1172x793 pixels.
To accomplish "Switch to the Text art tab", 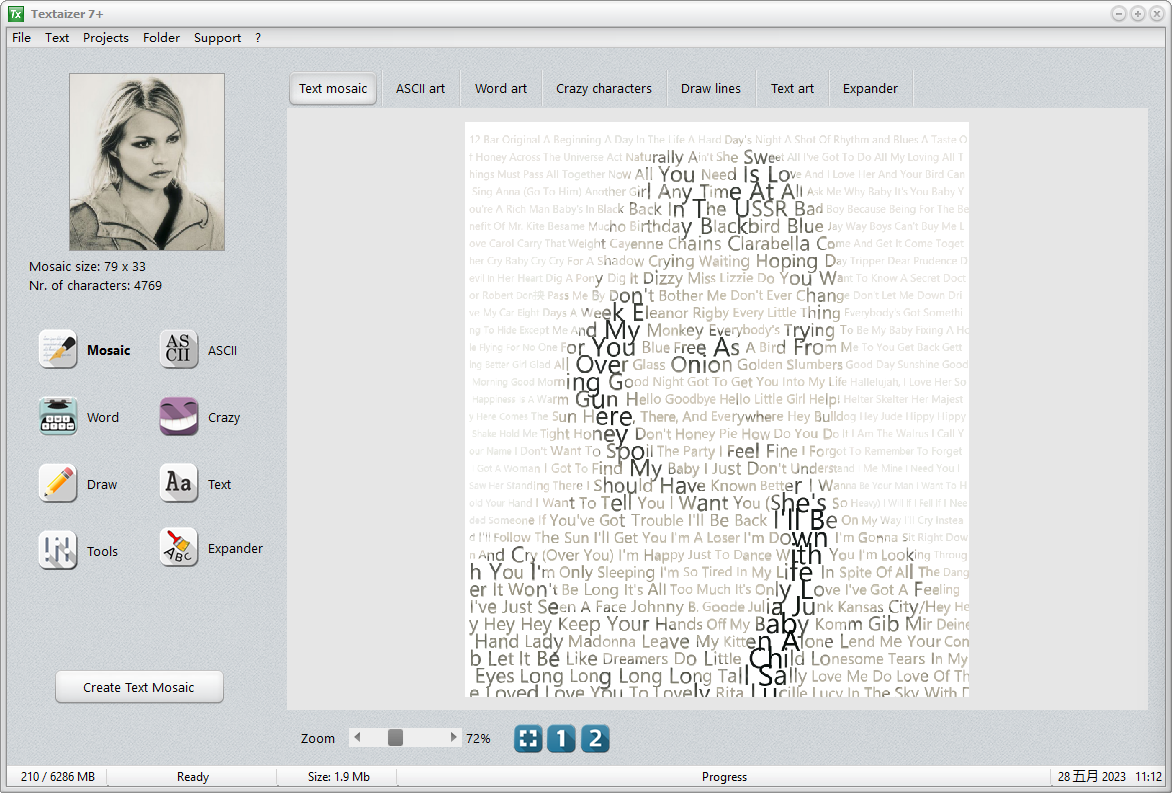I will (792, 88).
